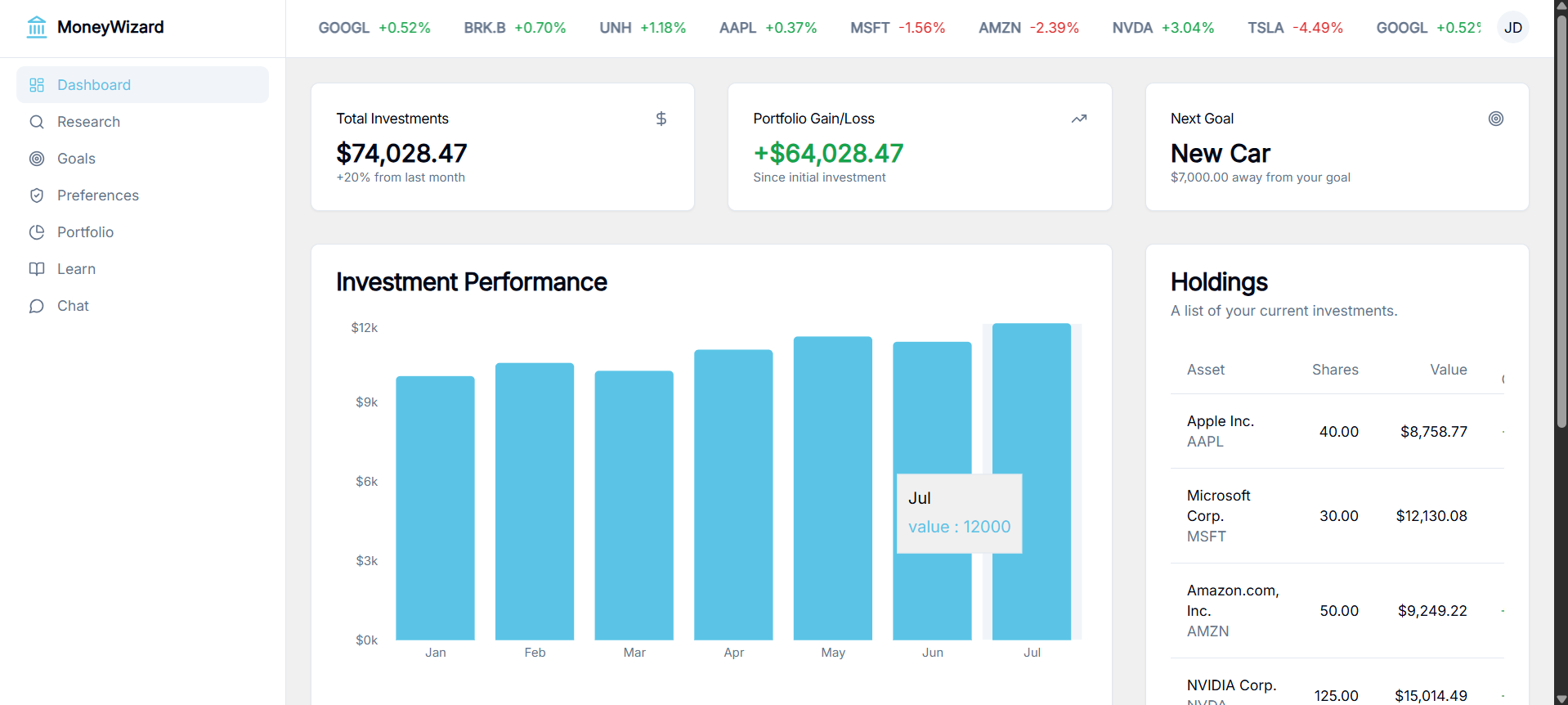Click the $7,000.00 away from your goal text
This screenshot has height=705, width=1568.
[1260, 177]
